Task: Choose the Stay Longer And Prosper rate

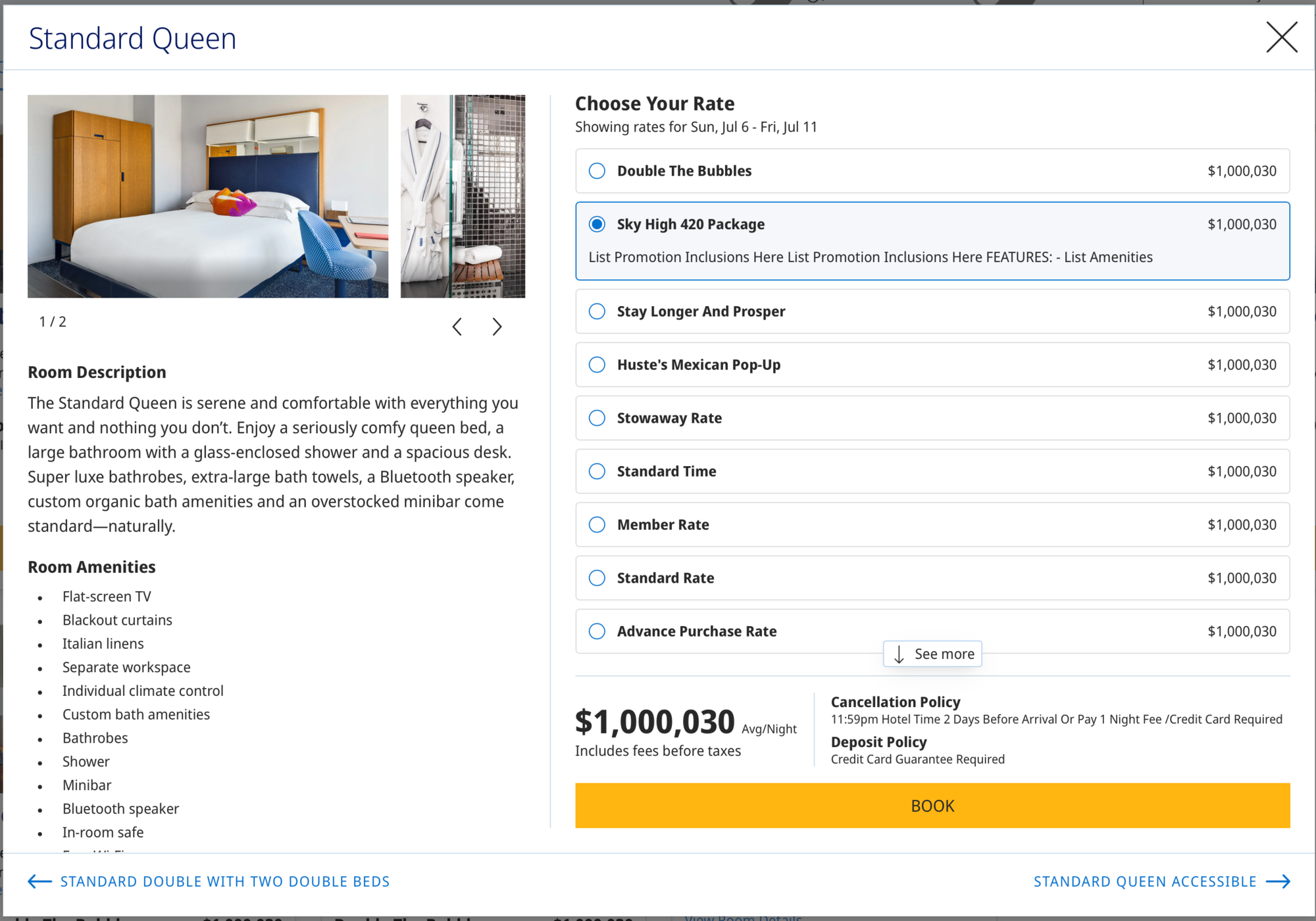Action: tap(597, 311)
